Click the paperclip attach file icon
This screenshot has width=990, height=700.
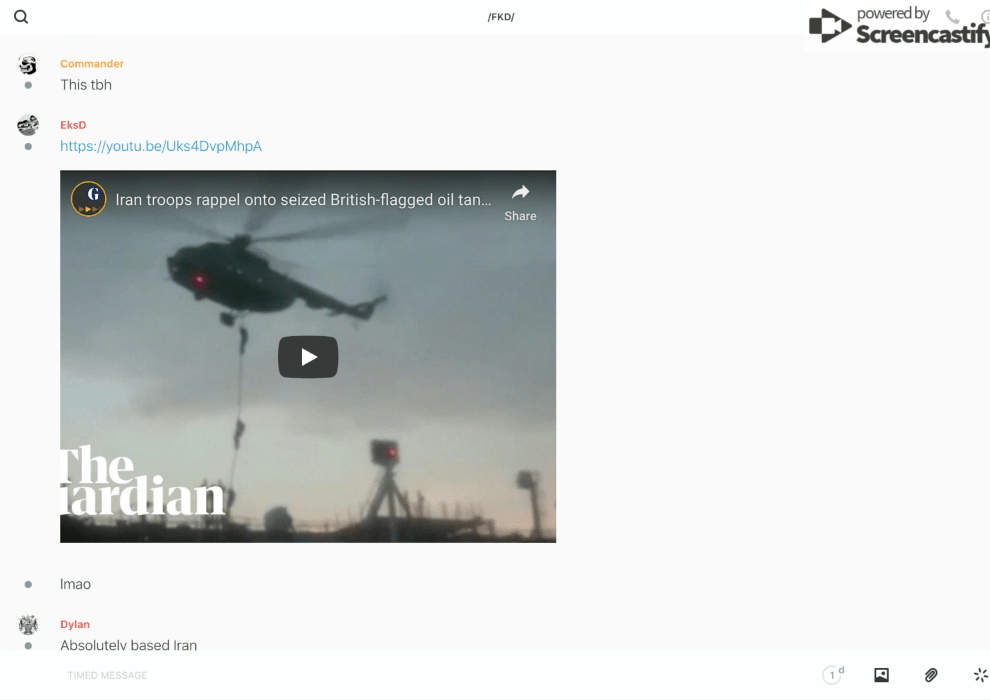point(931,675)
